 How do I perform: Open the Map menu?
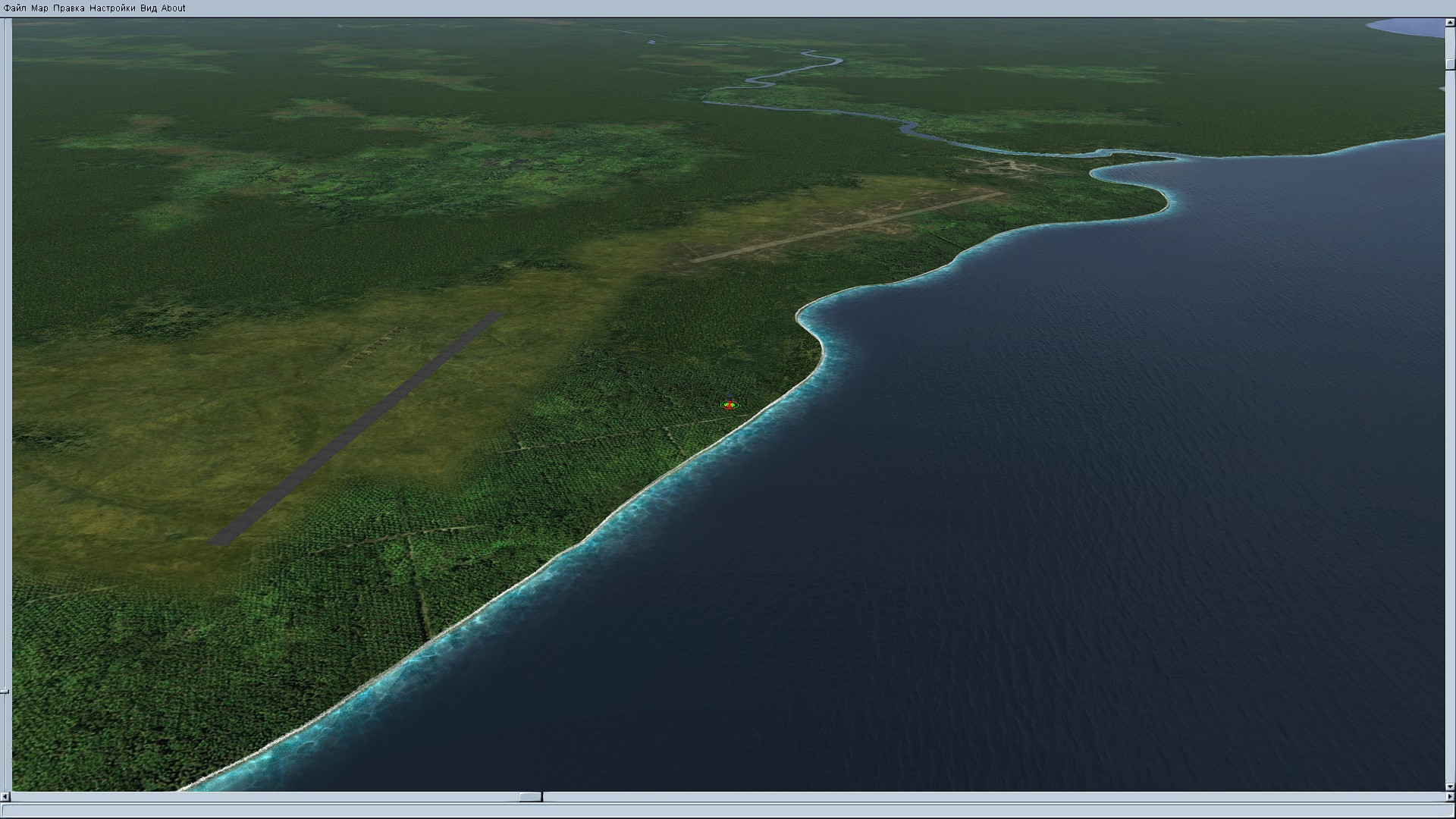click(x=39, y=8)
